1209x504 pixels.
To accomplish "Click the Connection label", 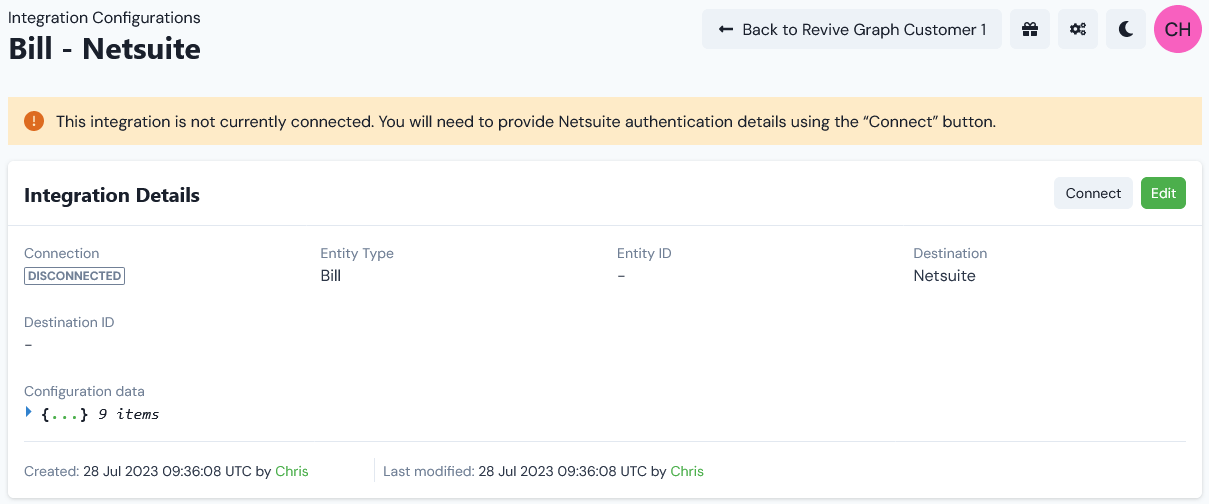I will pyautogui.click(x=62, y=253).
